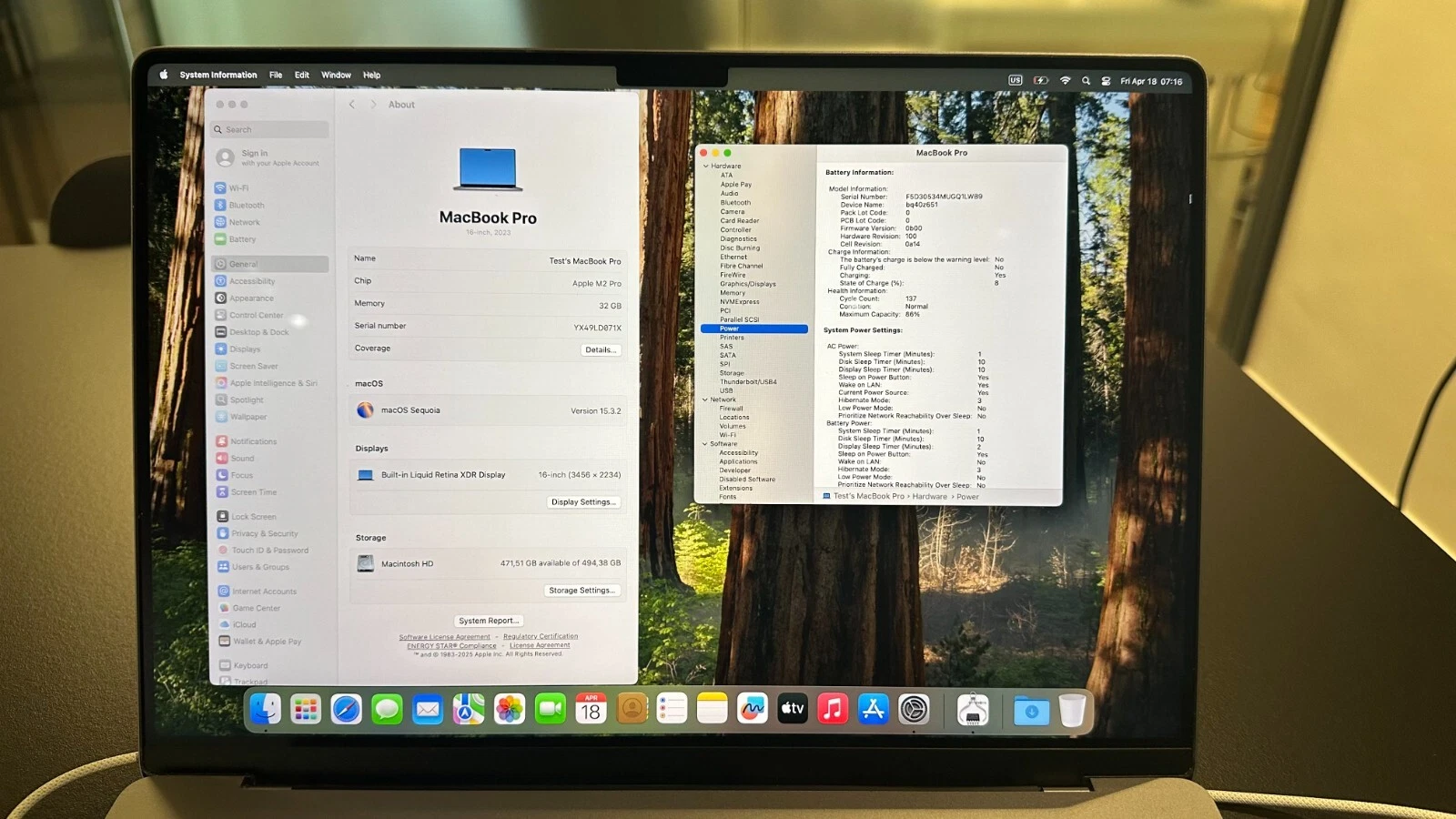Open Messages app in the Dock
The width and height of the screenshot is (1456, 819).
387,709
